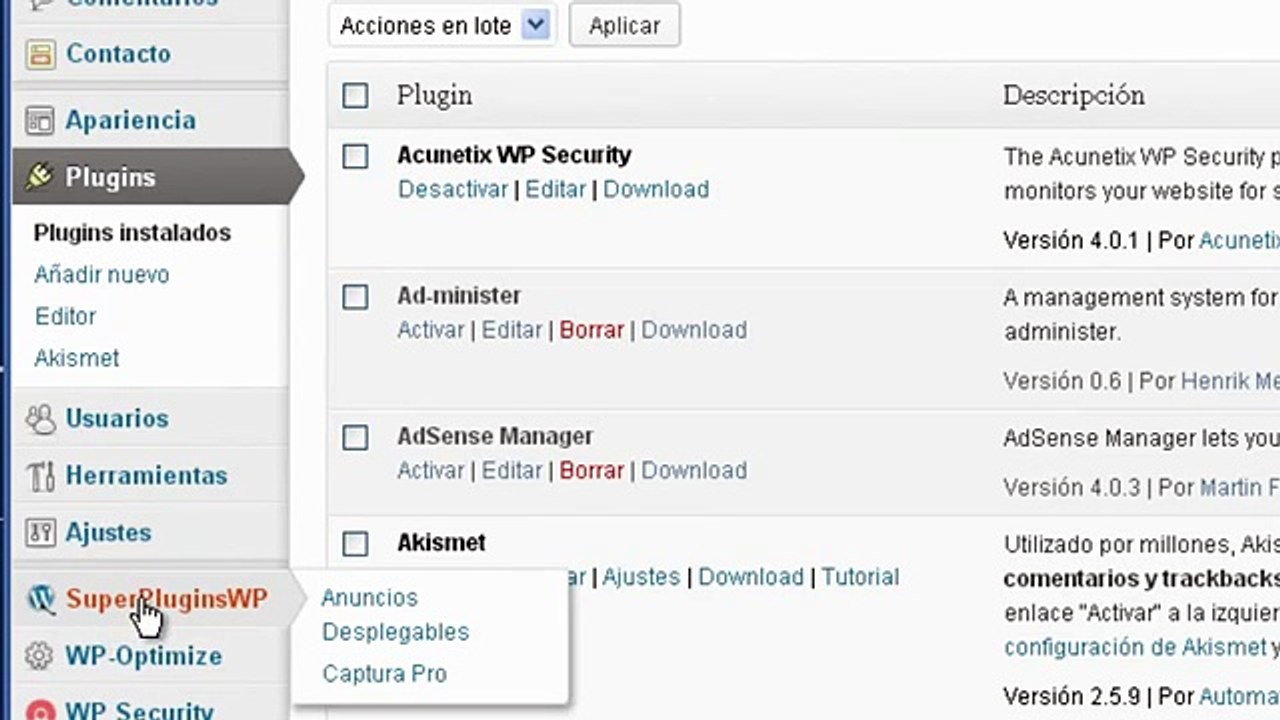Open the plugin Editor submenu link
The image size is (1280, 720).
65,316
